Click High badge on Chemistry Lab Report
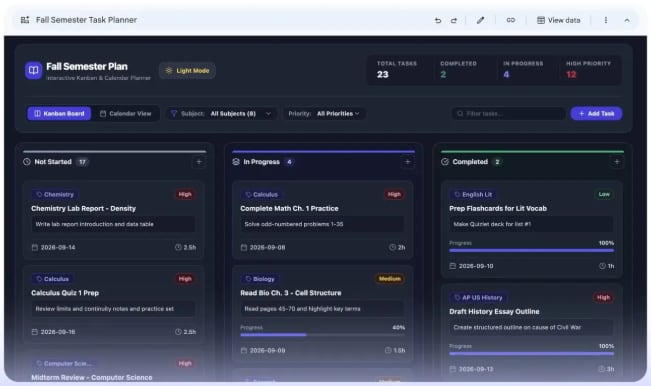The width and height of the screenshot is (651, 386). click(185, 194)
